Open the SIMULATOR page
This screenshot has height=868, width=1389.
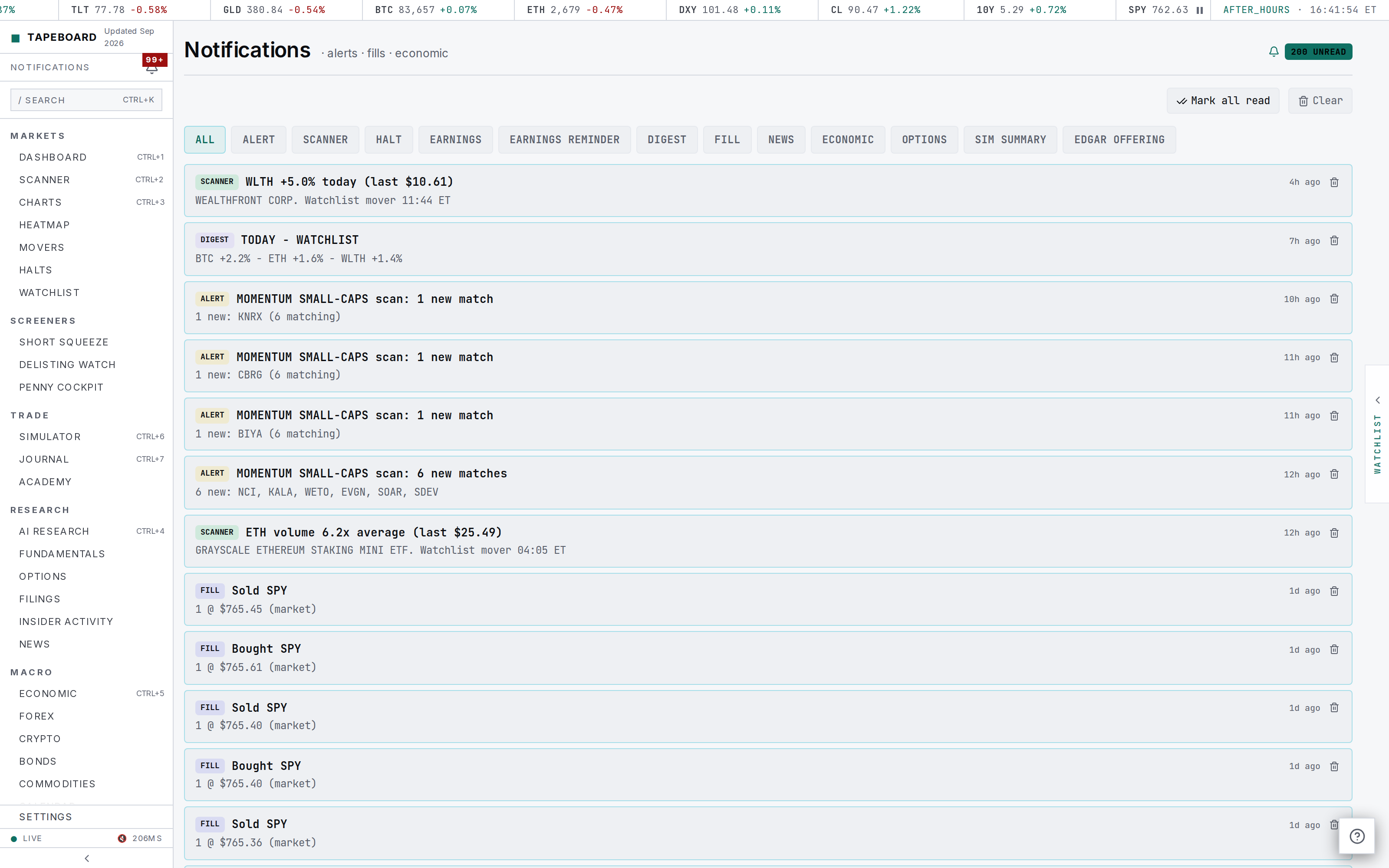[86, 437]
